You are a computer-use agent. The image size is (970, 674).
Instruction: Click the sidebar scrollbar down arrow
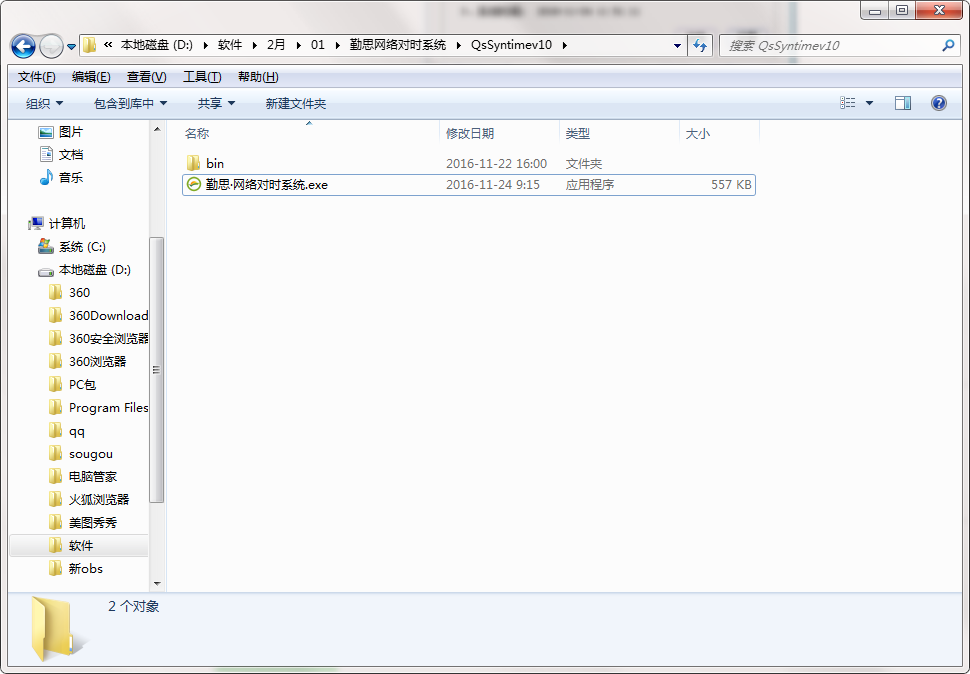click(x=157, y=583)
